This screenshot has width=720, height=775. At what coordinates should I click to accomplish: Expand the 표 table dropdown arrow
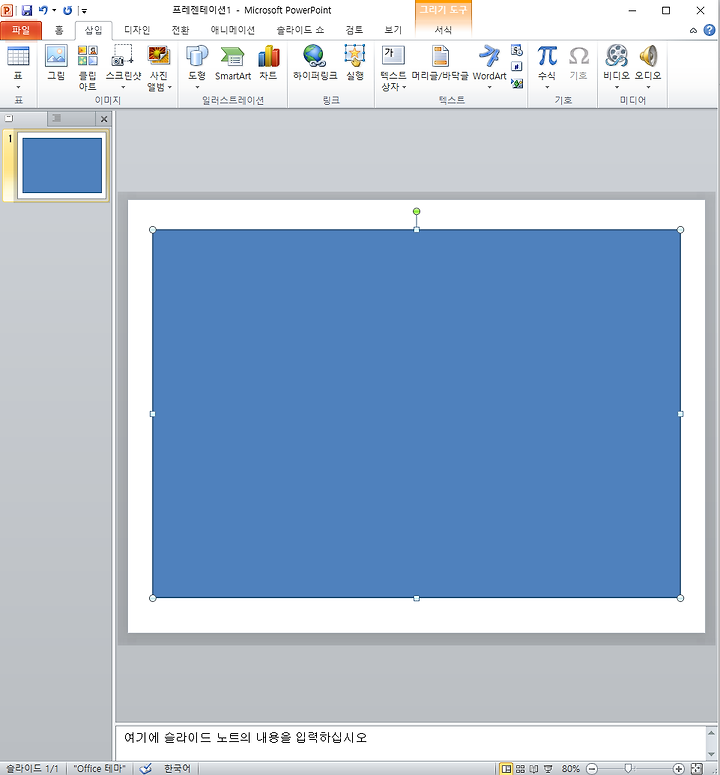tap(18, 87)
